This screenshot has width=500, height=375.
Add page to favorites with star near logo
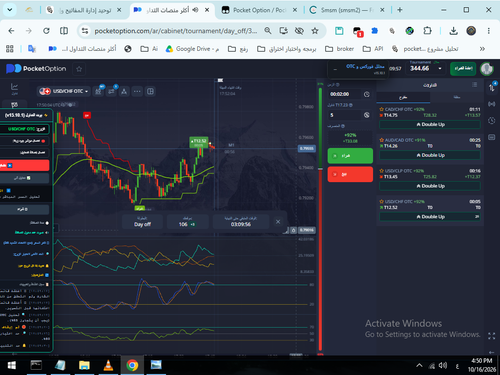tap(79, 69)
